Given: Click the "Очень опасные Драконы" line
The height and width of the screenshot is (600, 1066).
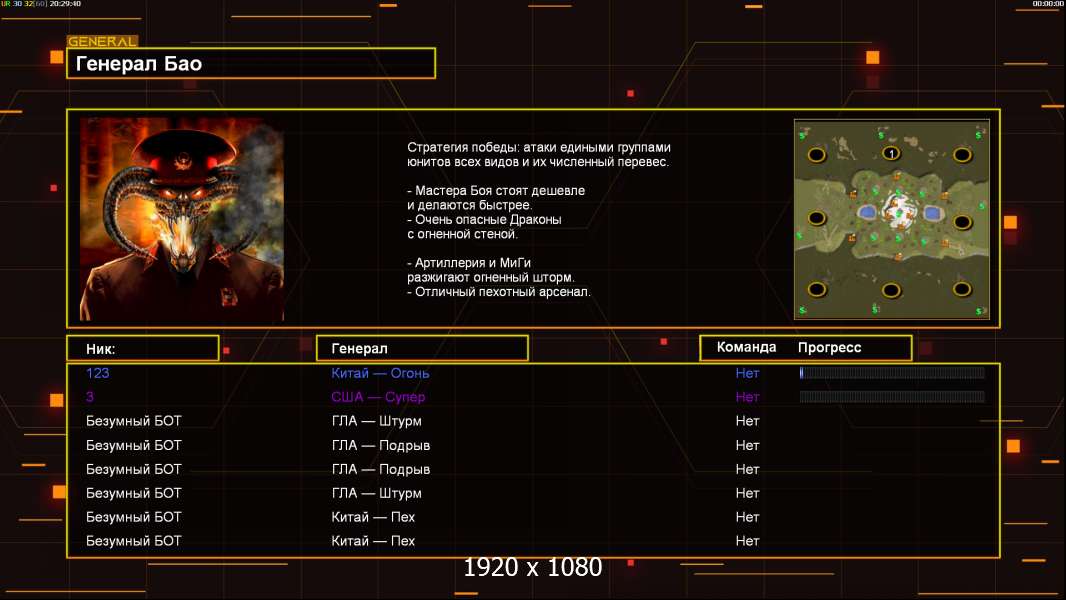Looking at the screenshot, I should [x=485, y=219].
